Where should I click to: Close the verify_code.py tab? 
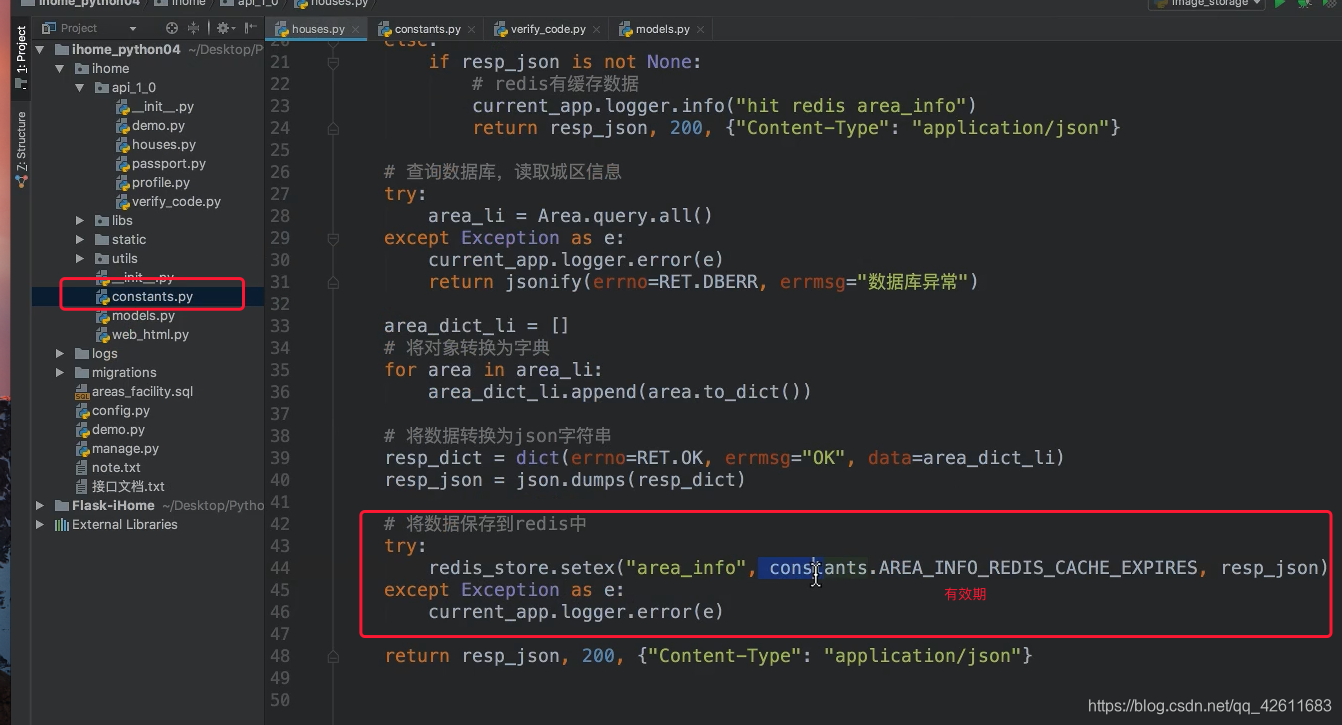(596, 30)
